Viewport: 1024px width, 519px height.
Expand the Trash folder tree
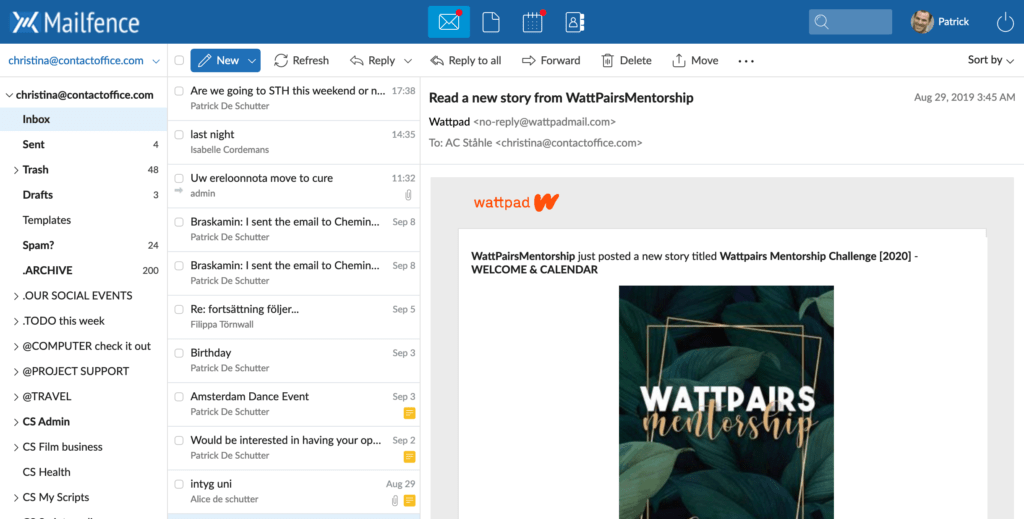click(x=15, y=170)
